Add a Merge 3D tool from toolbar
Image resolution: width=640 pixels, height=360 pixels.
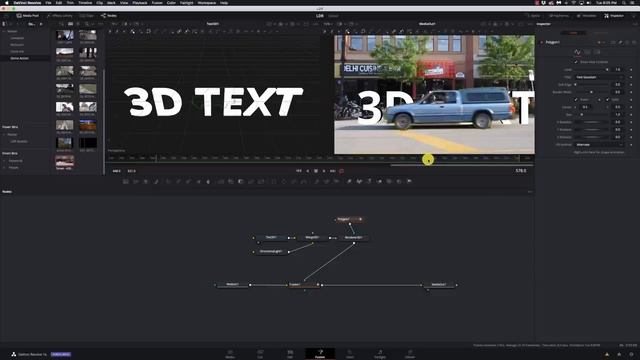click(x=380, y=181)
